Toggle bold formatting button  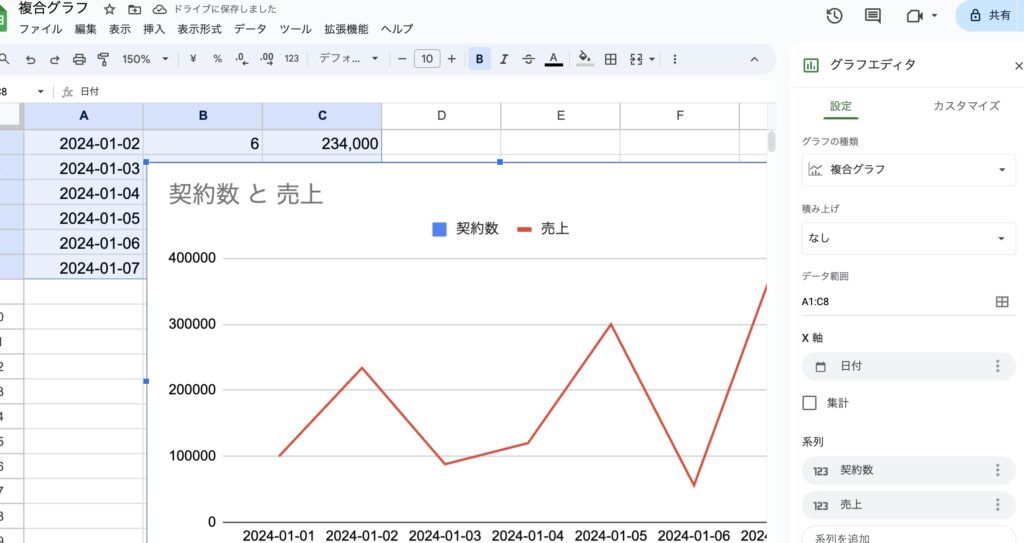coord(480,59)
